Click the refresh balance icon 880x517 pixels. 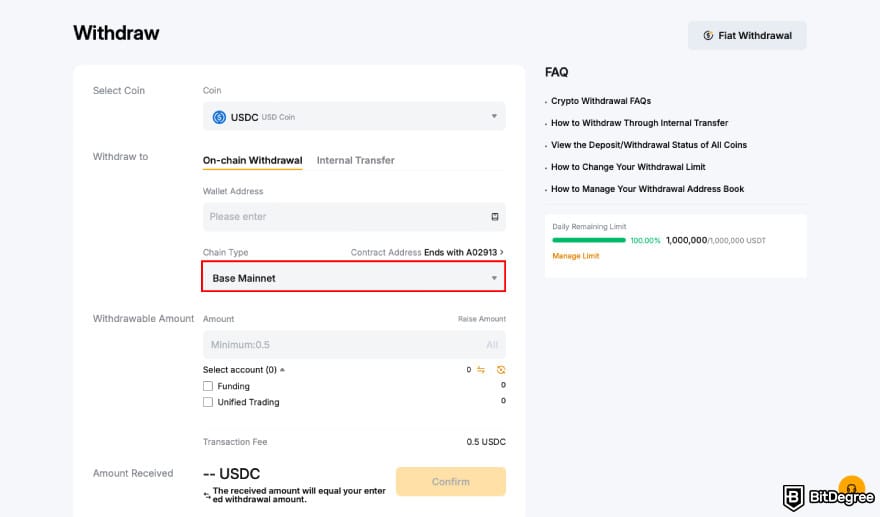pos(501,369)
